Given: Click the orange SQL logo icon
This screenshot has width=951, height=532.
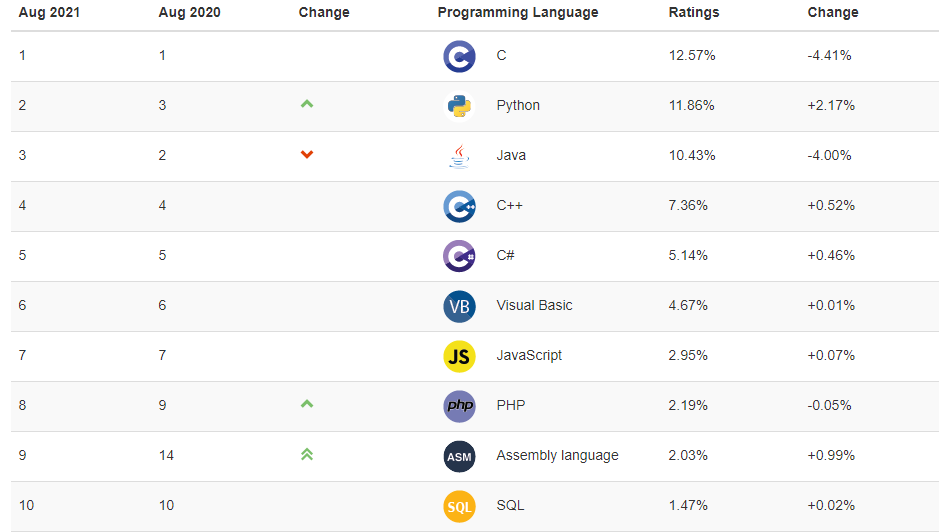Looking at the screenshot, I should pos(459,506).
